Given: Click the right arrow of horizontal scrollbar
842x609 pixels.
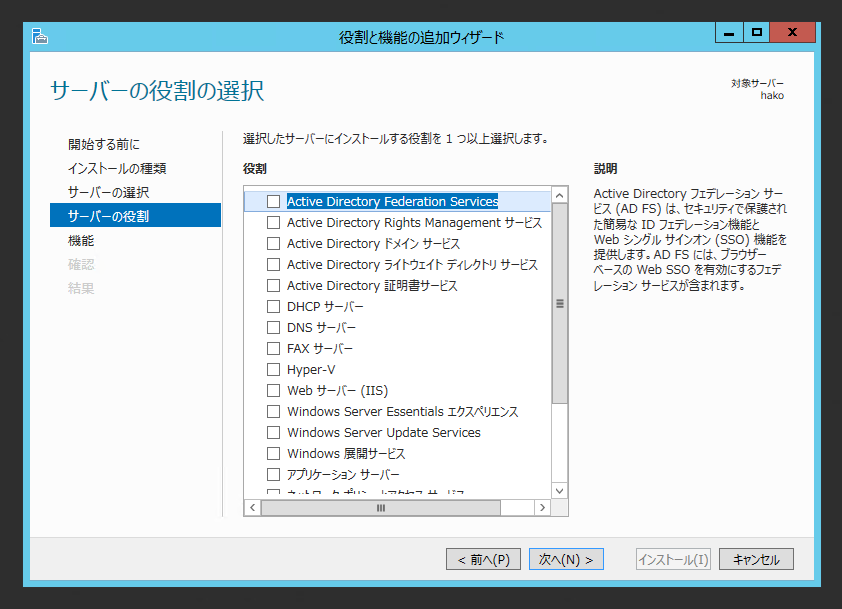Looking at the screenshot, I should [542, 508].
